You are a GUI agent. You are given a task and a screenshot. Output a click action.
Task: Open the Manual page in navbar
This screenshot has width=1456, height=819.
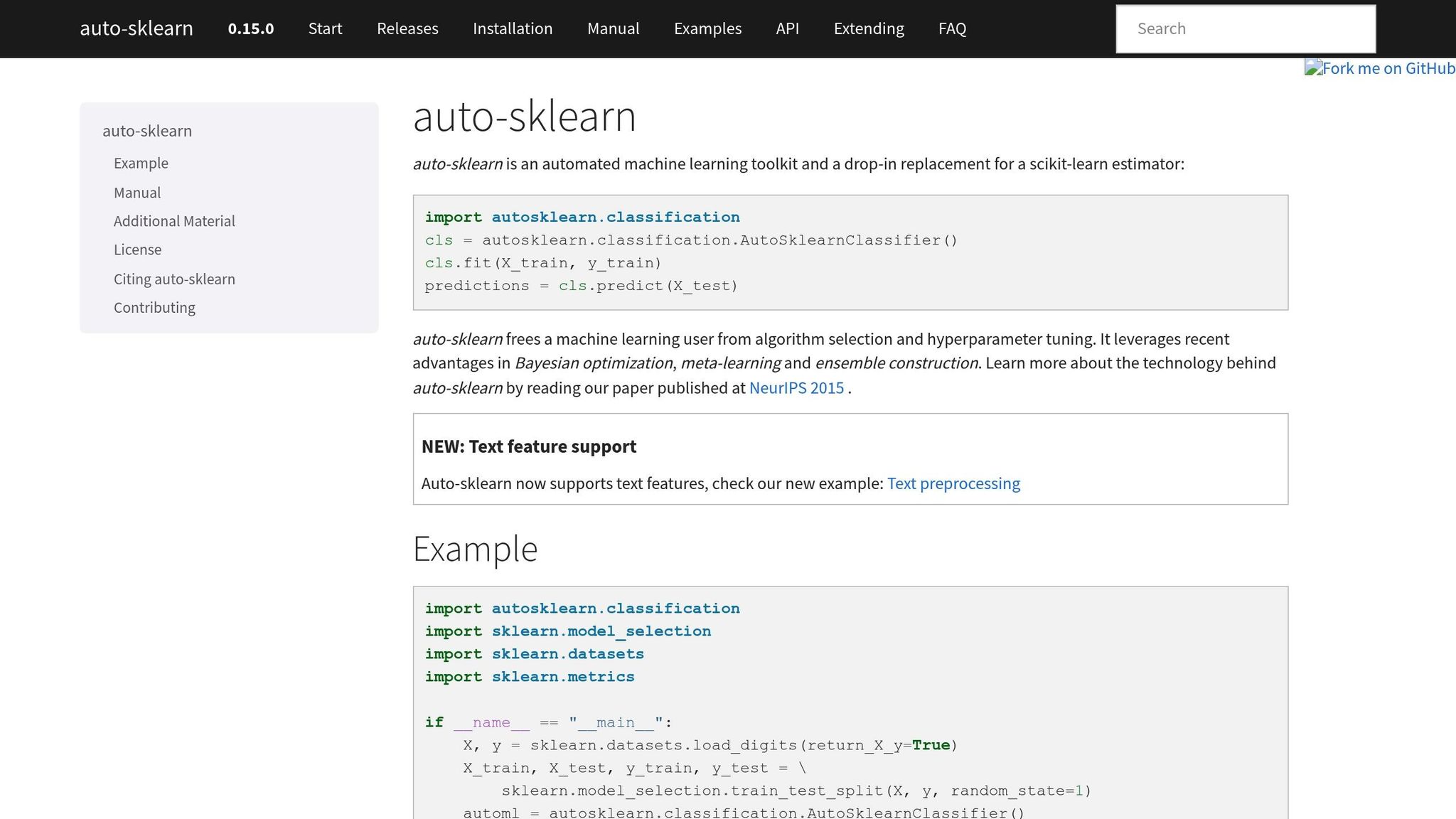(x=613, y=28)
